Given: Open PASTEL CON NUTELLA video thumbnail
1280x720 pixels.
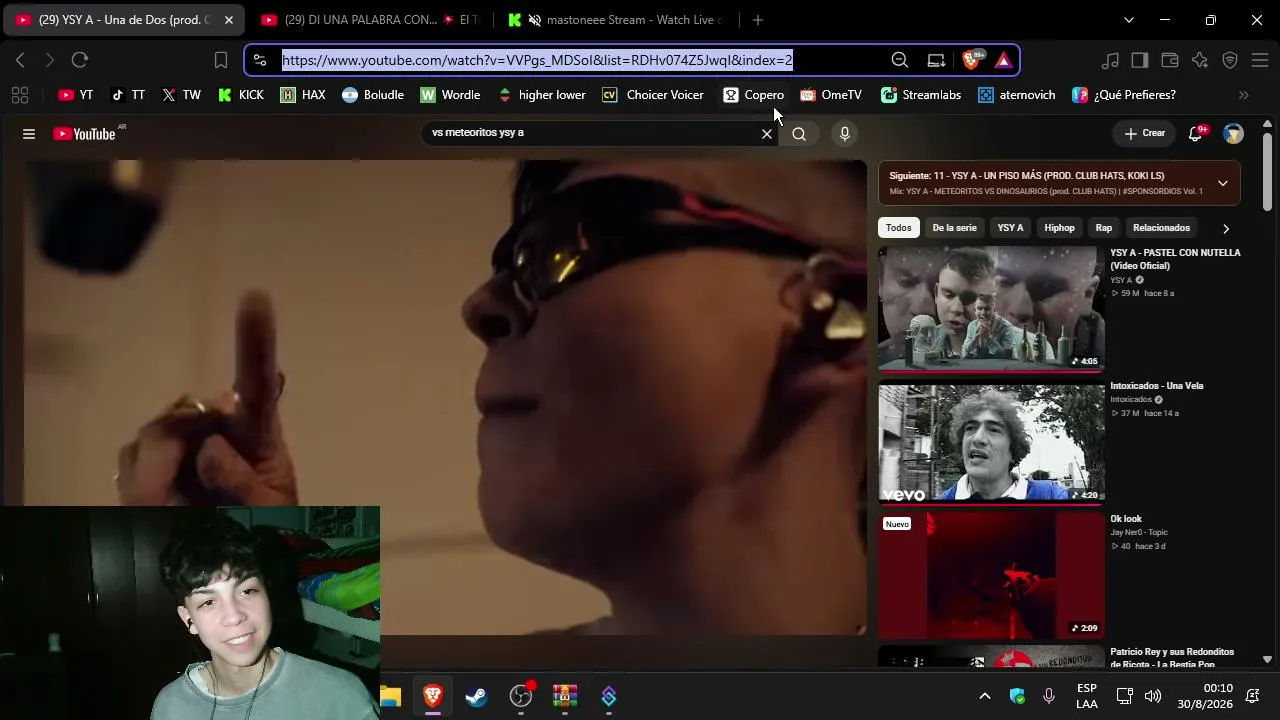Looking at the screenshot, I should pyautogui.click(x=991, y=309).
